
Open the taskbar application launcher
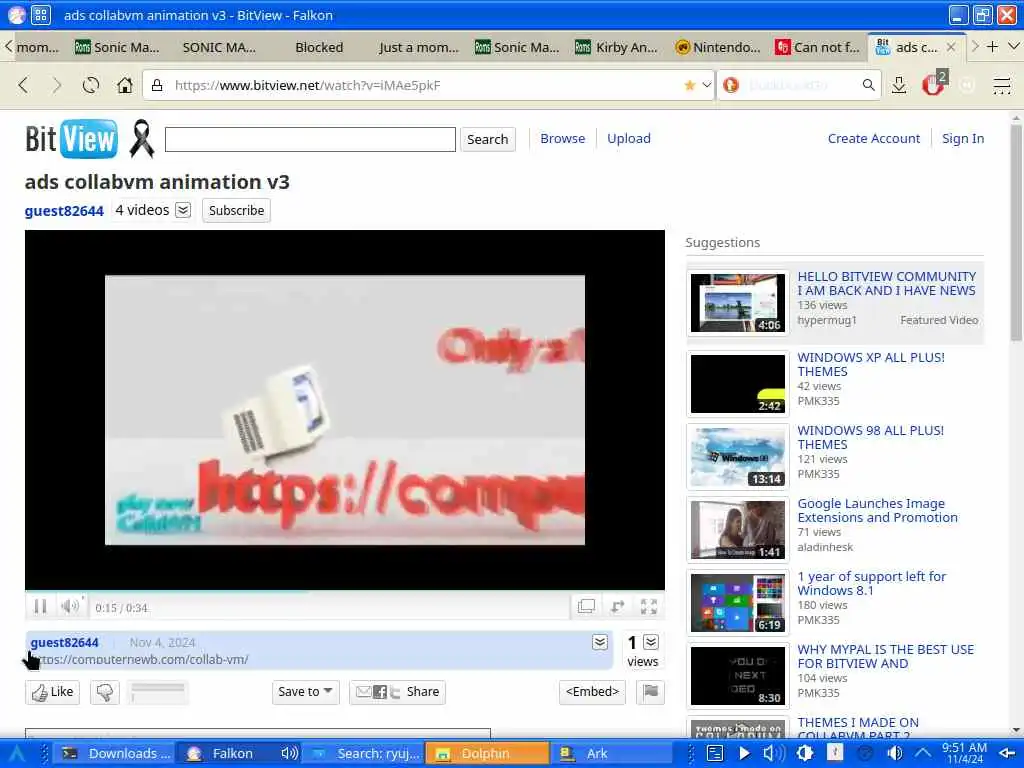(16, 754)
